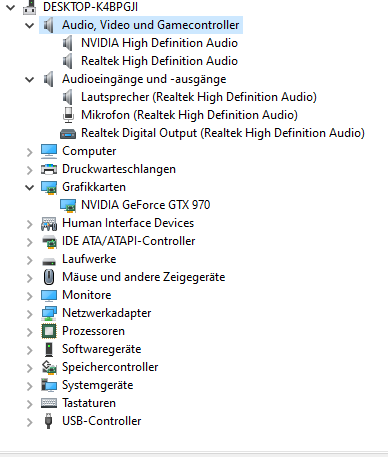Select the 'Laufwerke' label

89,259
